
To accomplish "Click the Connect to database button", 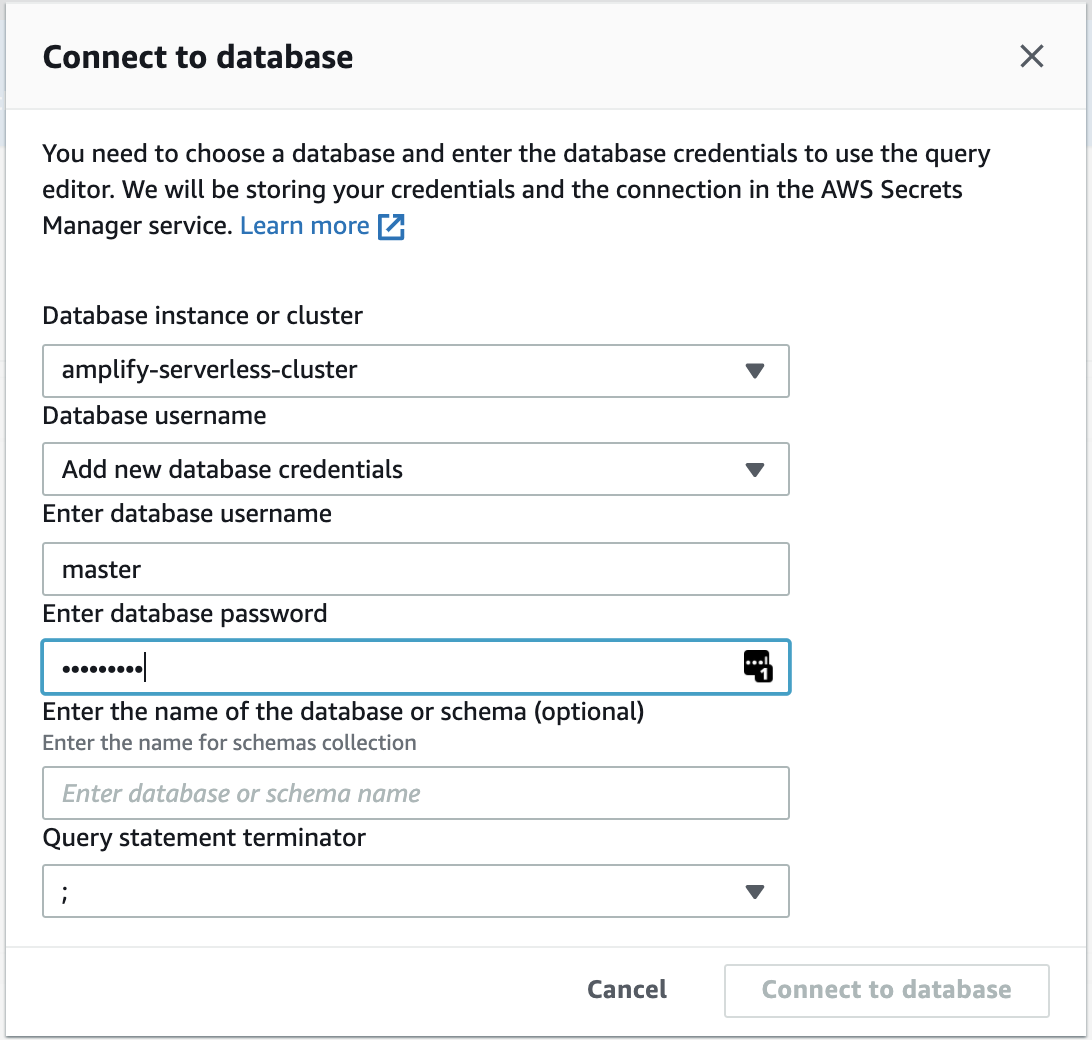I will [x=887, y=991].
